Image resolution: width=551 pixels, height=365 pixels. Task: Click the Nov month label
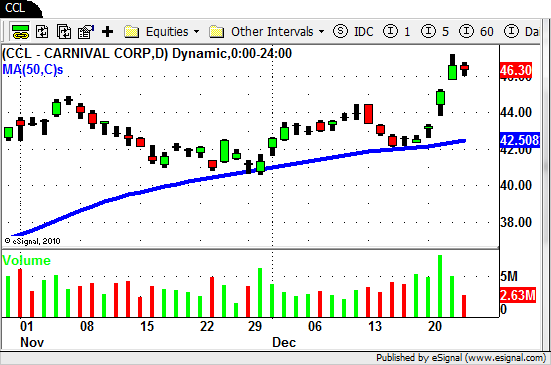tap(32, 342)
